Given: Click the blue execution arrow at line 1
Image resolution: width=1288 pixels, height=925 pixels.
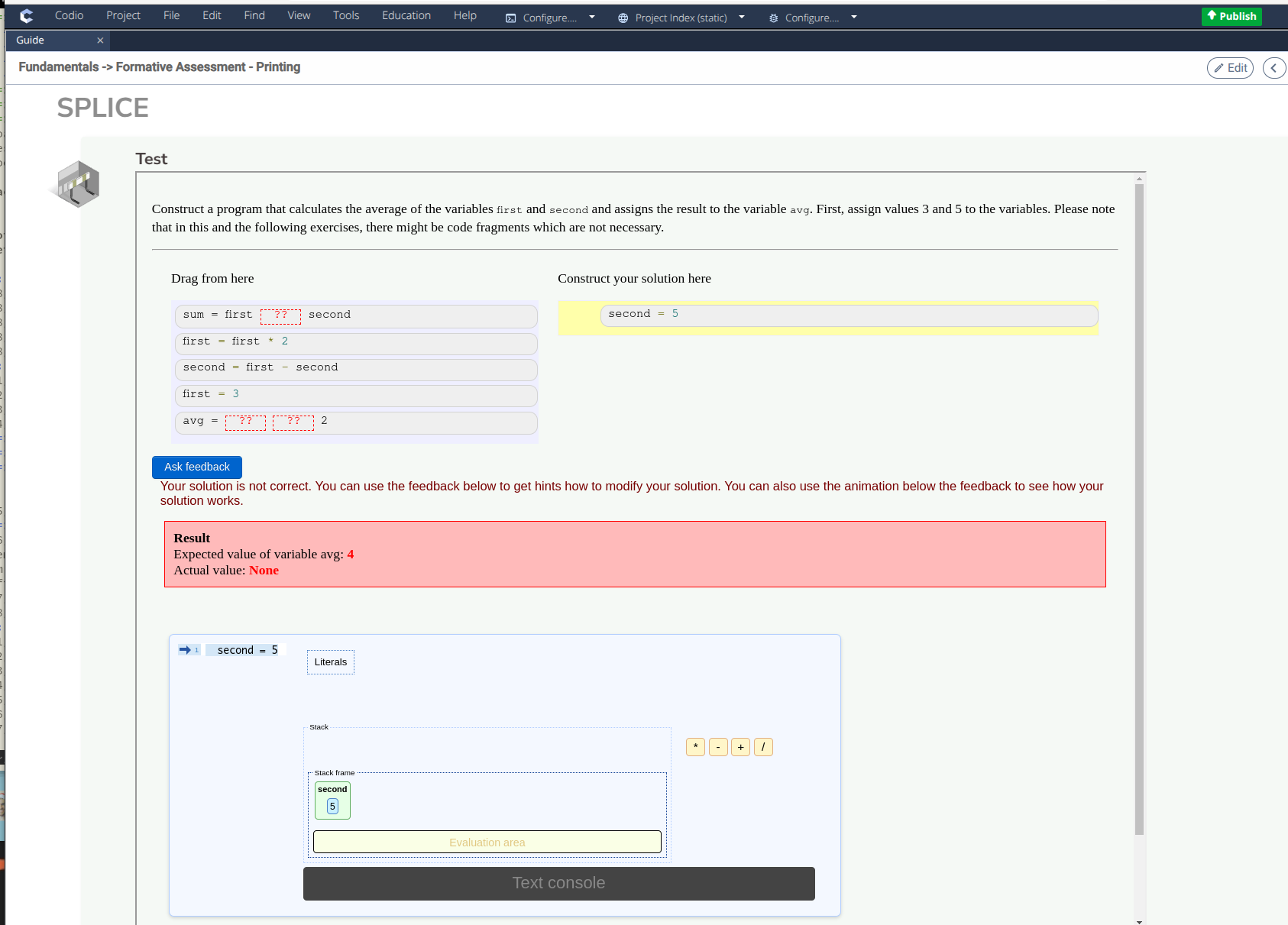Looking at the screenshot, I should pyautogui.click(x=186, y=650).
